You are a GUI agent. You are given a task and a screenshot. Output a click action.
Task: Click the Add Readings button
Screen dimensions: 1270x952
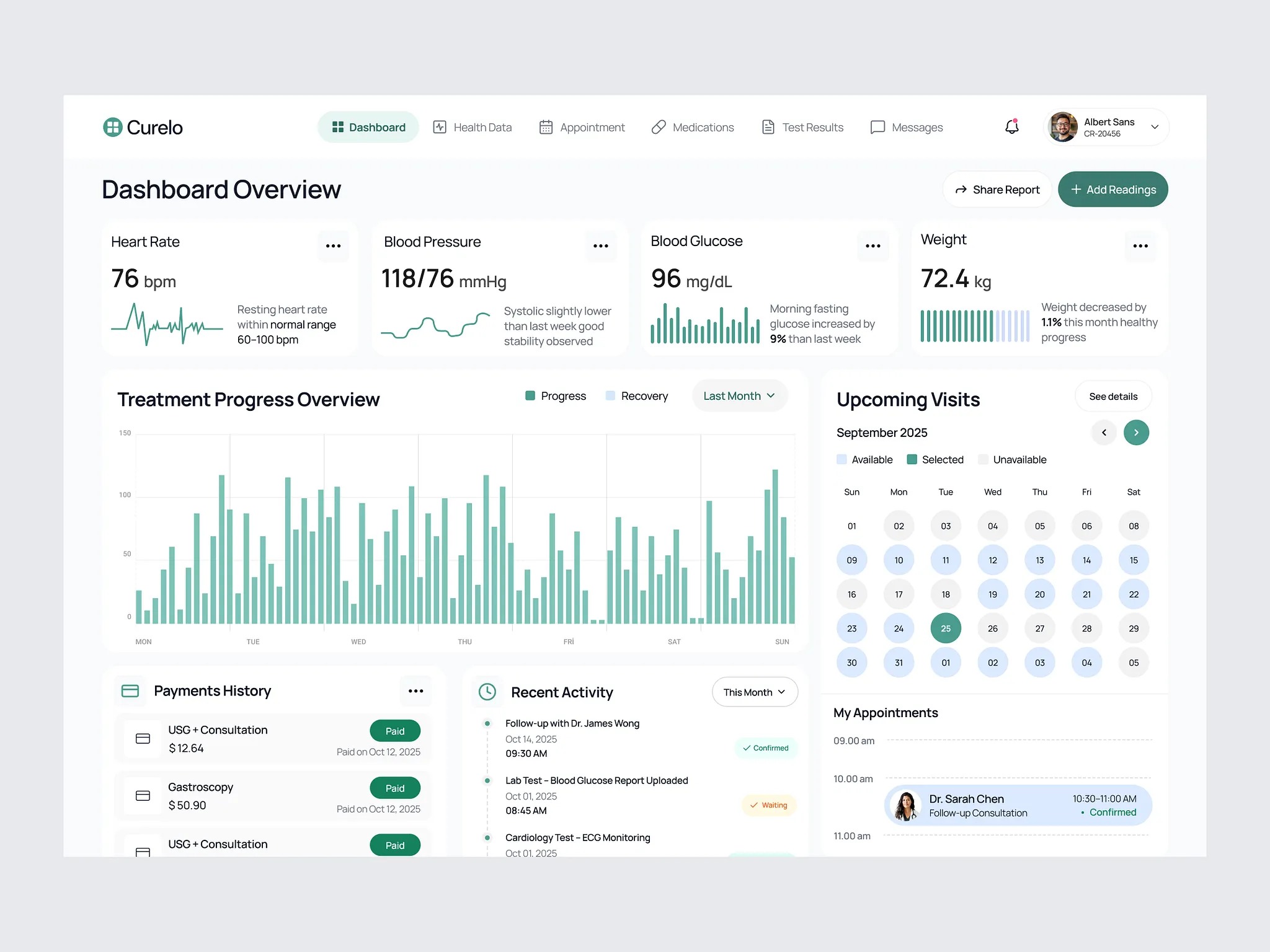(1113, 190)
